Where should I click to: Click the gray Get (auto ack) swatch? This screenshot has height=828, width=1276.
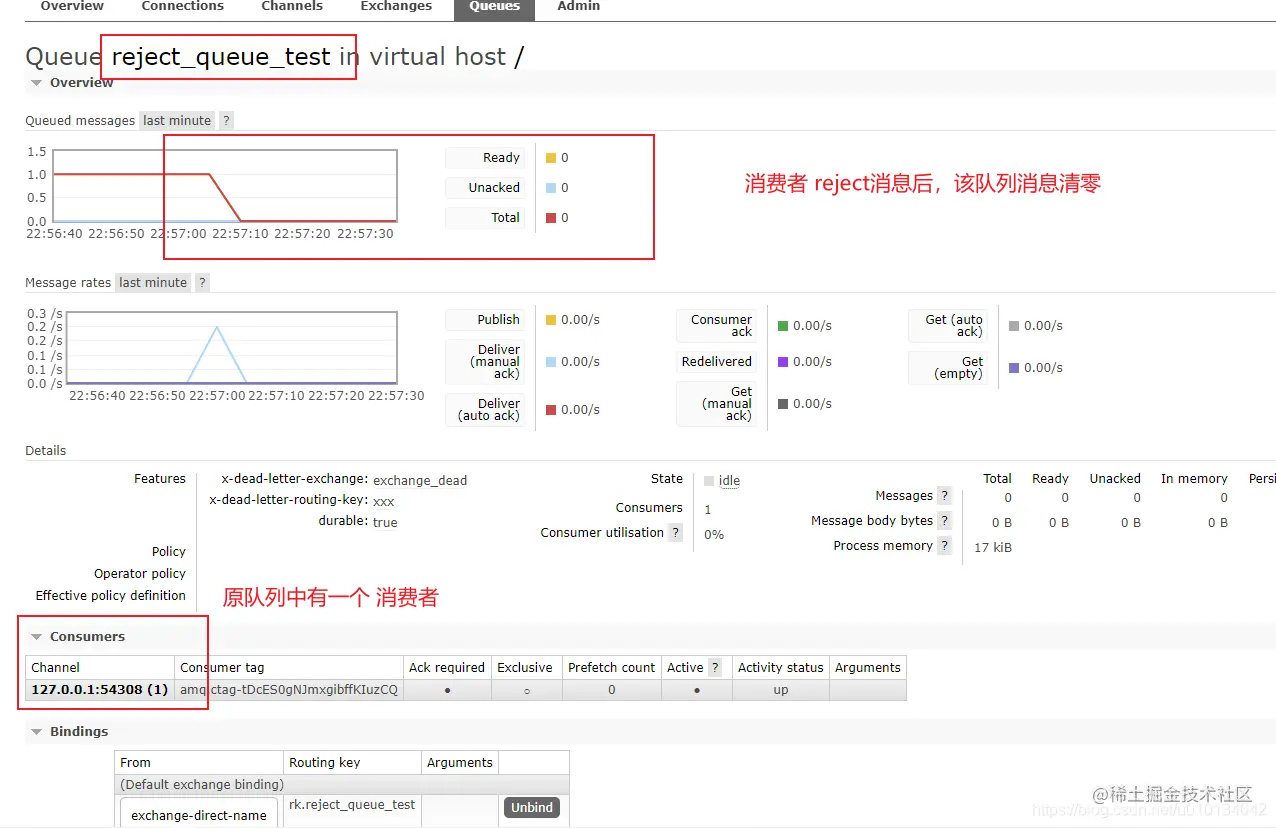[1014, 326]
